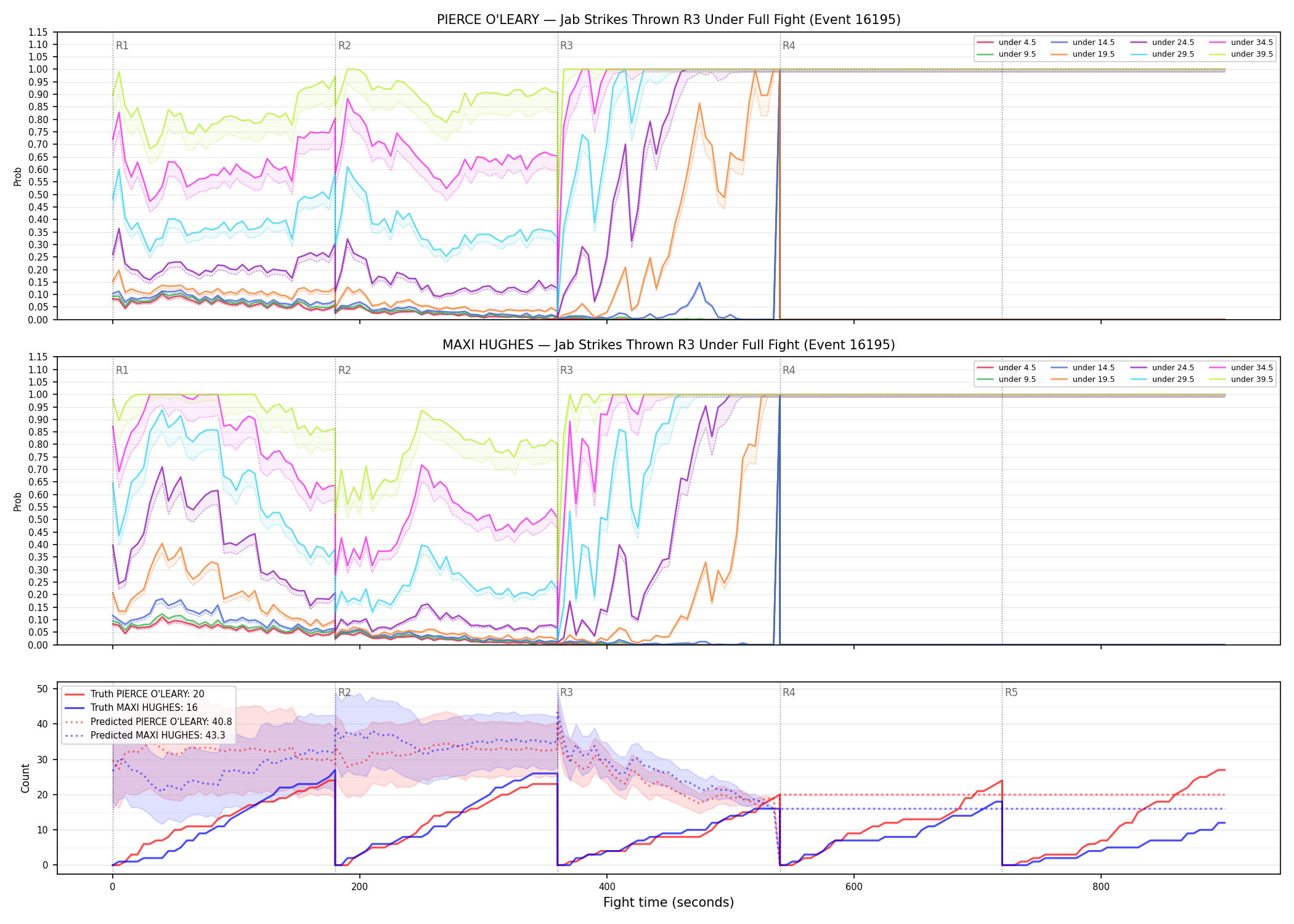Click the R5 round label in Count chart
The image size is (1294, 924).
[x=1011, y=692]
